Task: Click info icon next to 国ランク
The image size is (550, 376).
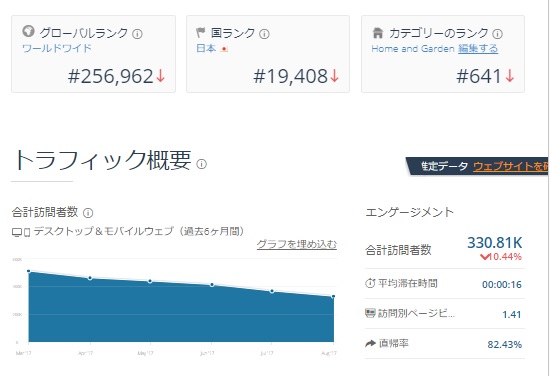Action: [x=264, y=34]
